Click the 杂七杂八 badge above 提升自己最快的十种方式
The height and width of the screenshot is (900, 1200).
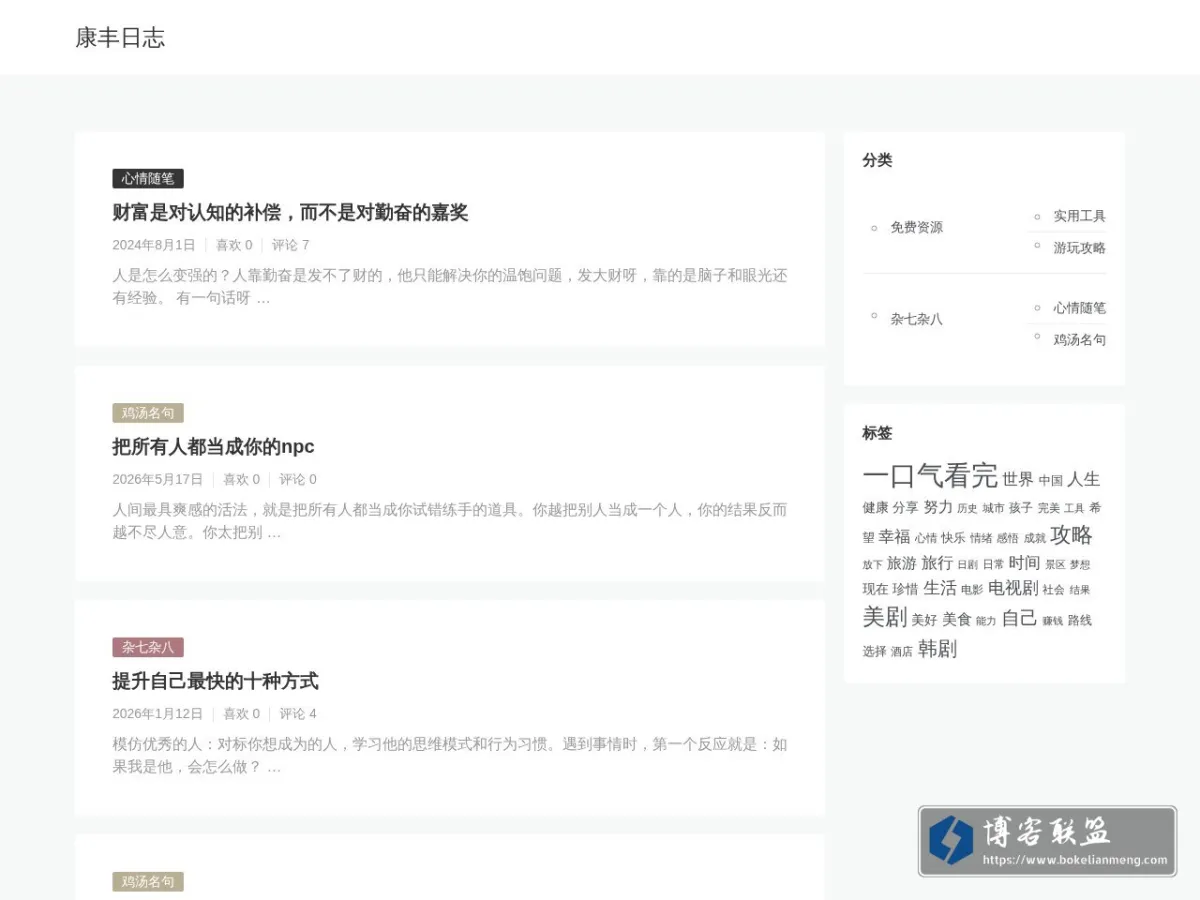point(148,648)
